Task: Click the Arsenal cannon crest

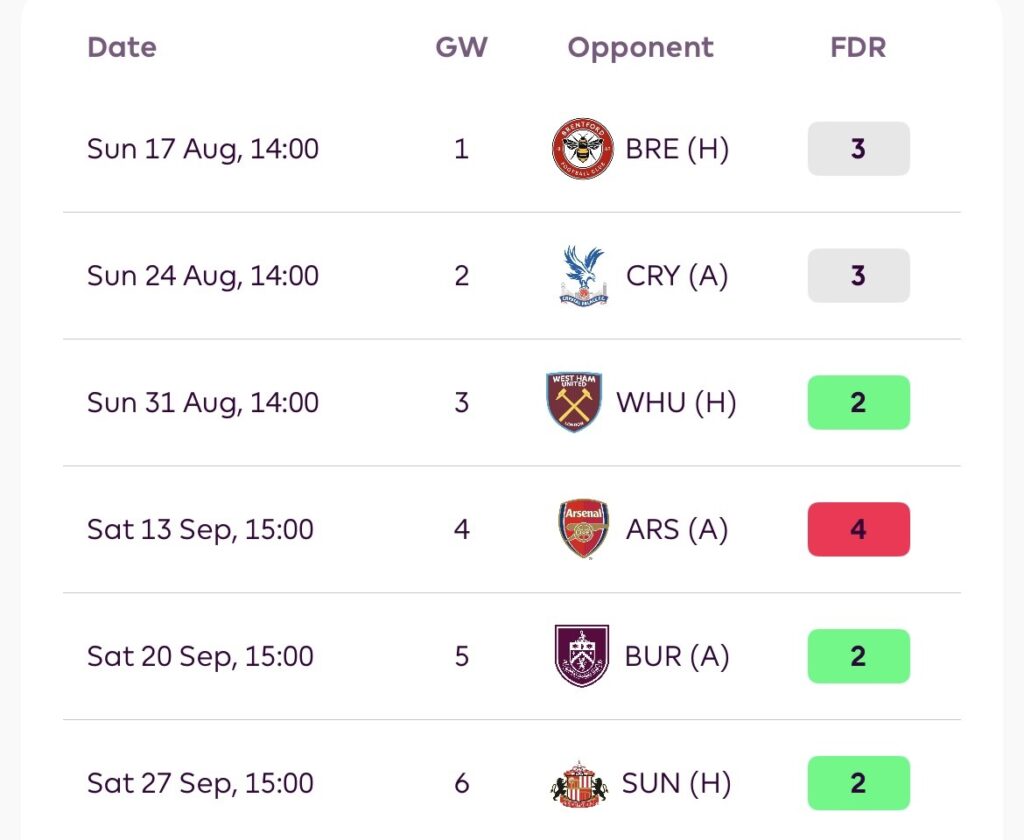Action: [583, 529]
